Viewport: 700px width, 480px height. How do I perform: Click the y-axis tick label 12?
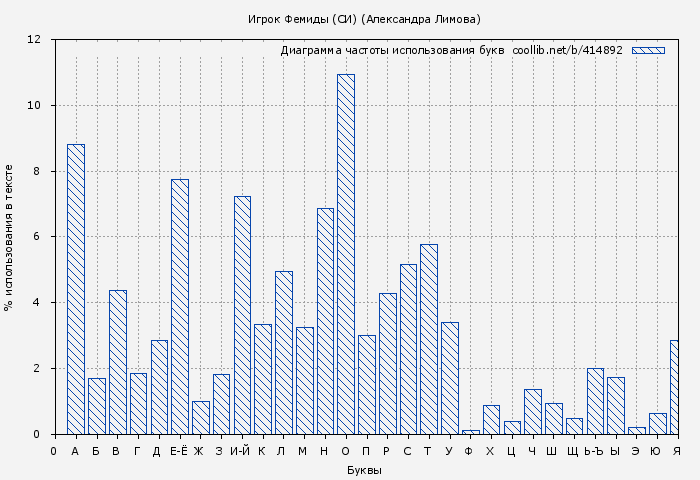point(34,40)
